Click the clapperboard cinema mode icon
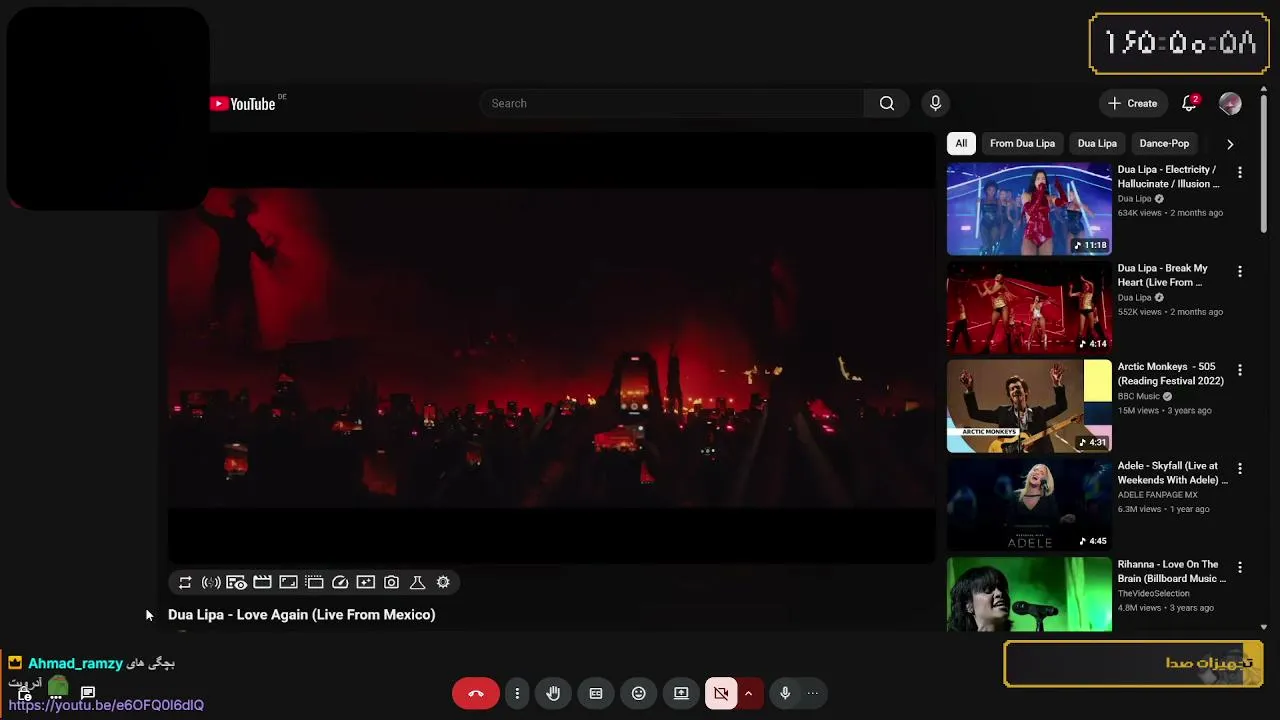Viewport: 1280px width, 720px height. pos(262,582)
